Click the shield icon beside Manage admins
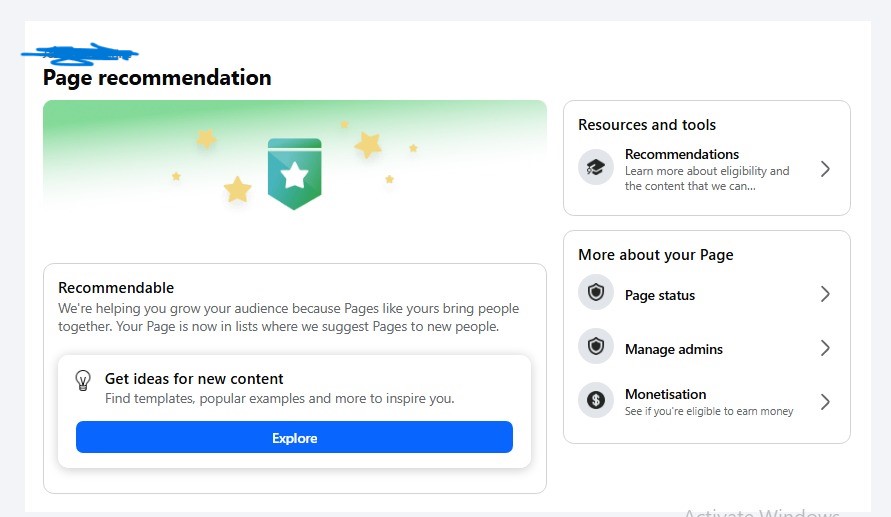891x517 pixels. click(596, 347)
